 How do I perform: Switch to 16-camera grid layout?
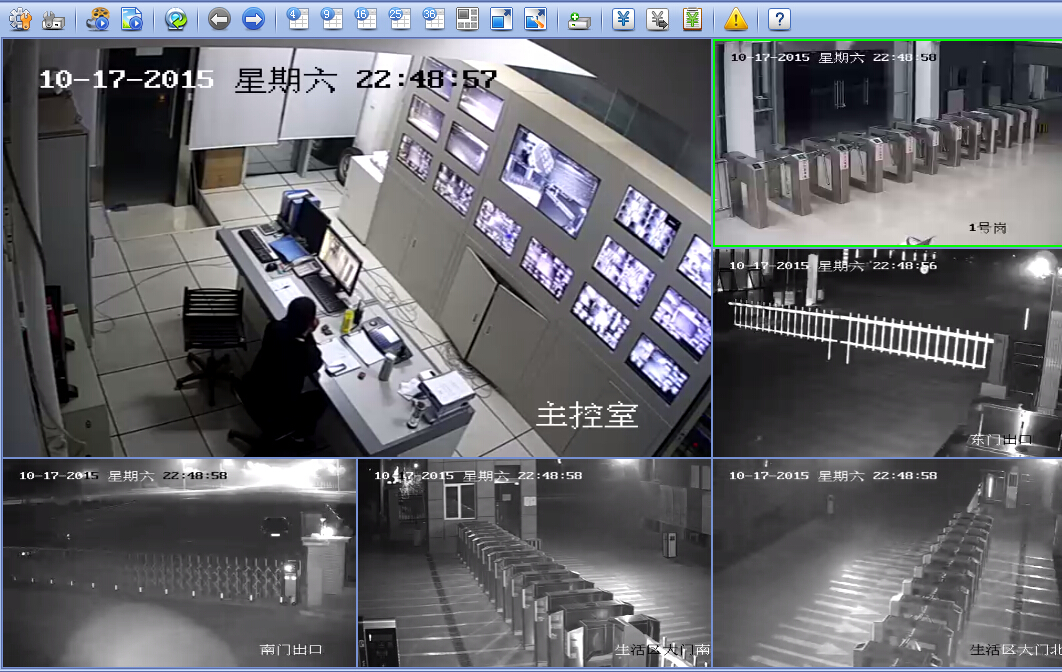pos(365,18)
